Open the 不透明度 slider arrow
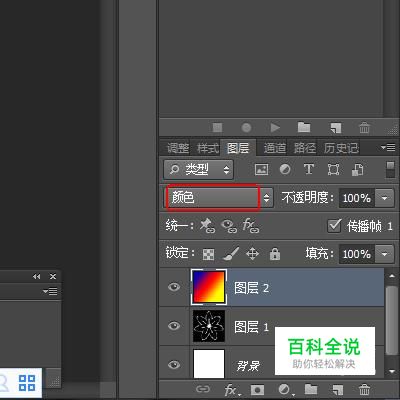The height and width of the screenshot is (400, 400). (385, 198)
